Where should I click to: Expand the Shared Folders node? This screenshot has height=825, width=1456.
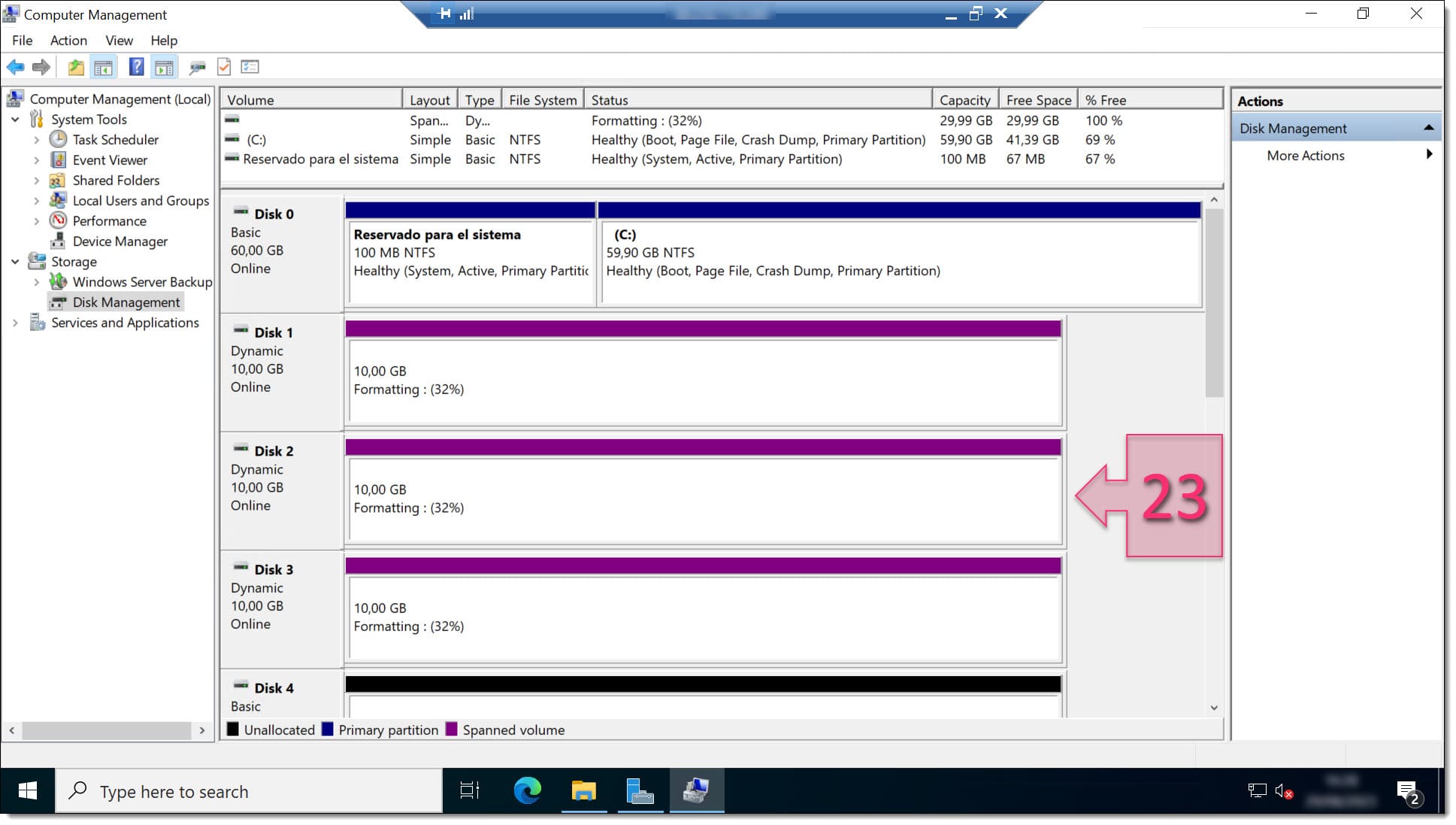(x=36, y=180)
